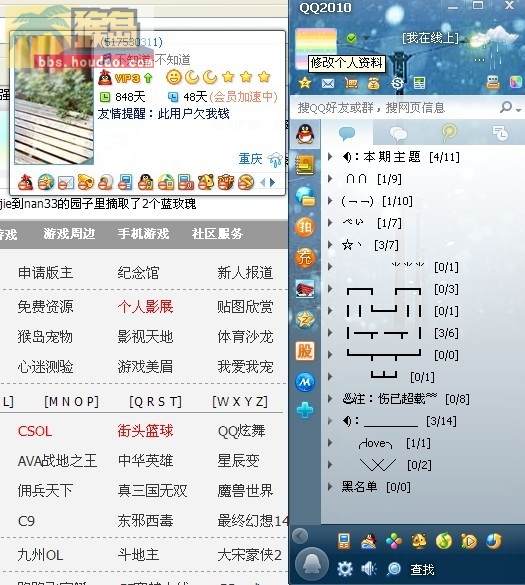This screenshot has height=585, width=525.
Task: Switch to the recent contacts tab
Action: point(500,133)
